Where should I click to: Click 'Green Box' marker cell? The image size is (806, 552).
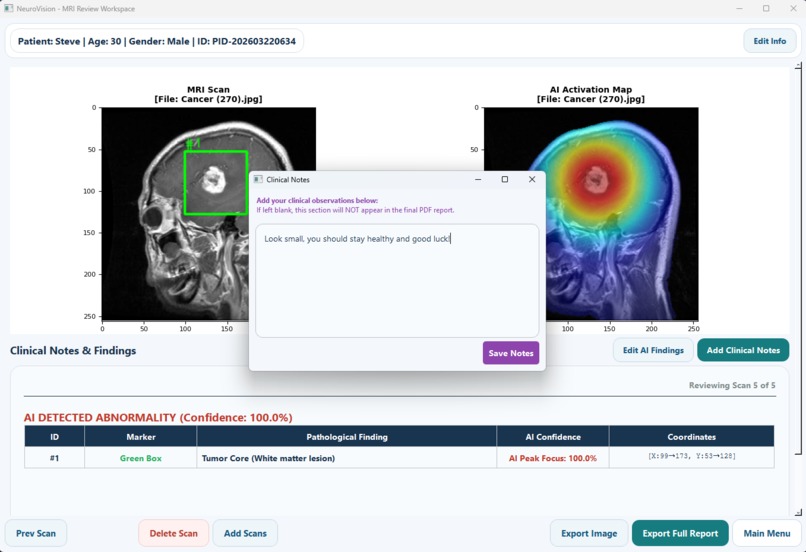tap(140, 458)
